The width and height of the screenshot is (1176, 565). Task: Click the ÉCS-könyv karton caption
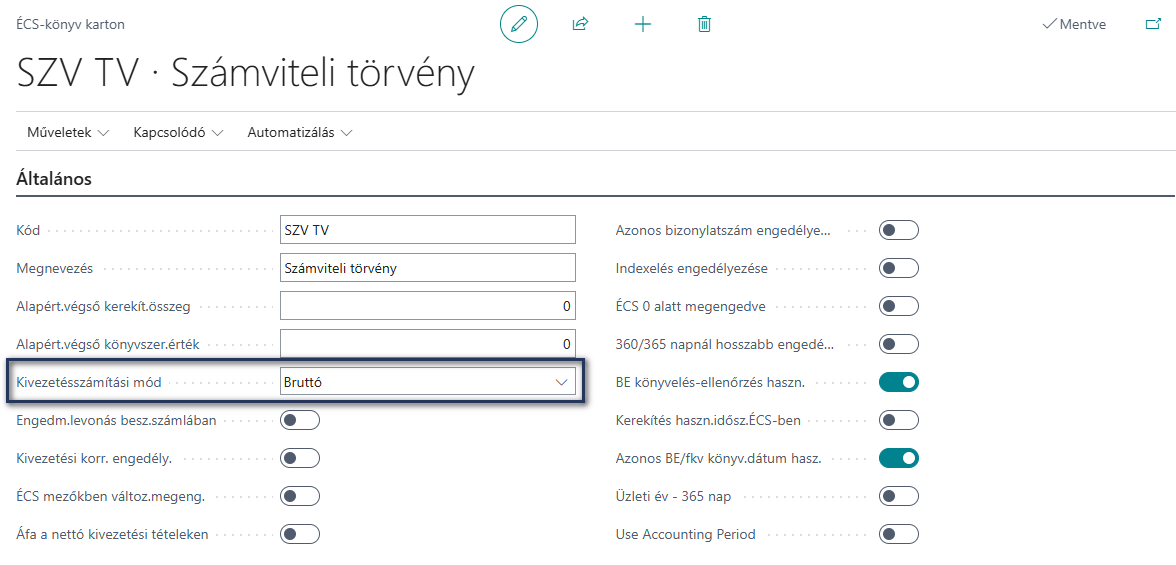coord(70,25)
